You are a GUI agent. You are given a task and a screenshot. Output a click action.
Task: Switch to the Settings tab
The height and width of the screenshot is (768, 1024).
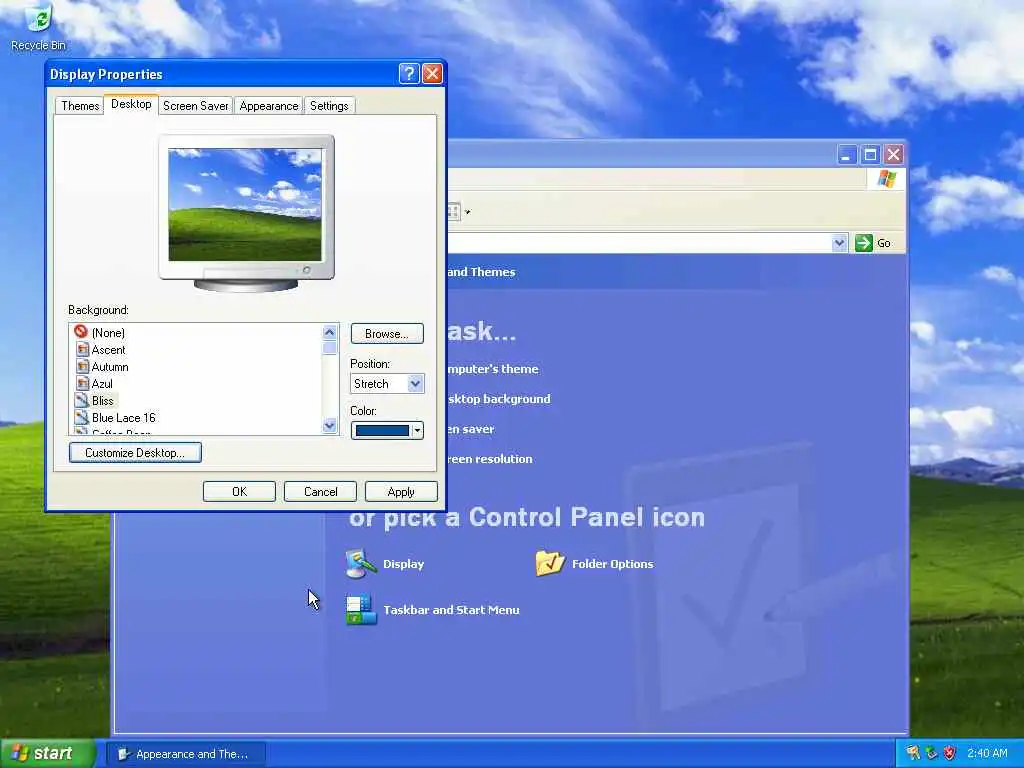tap(329, 106)
